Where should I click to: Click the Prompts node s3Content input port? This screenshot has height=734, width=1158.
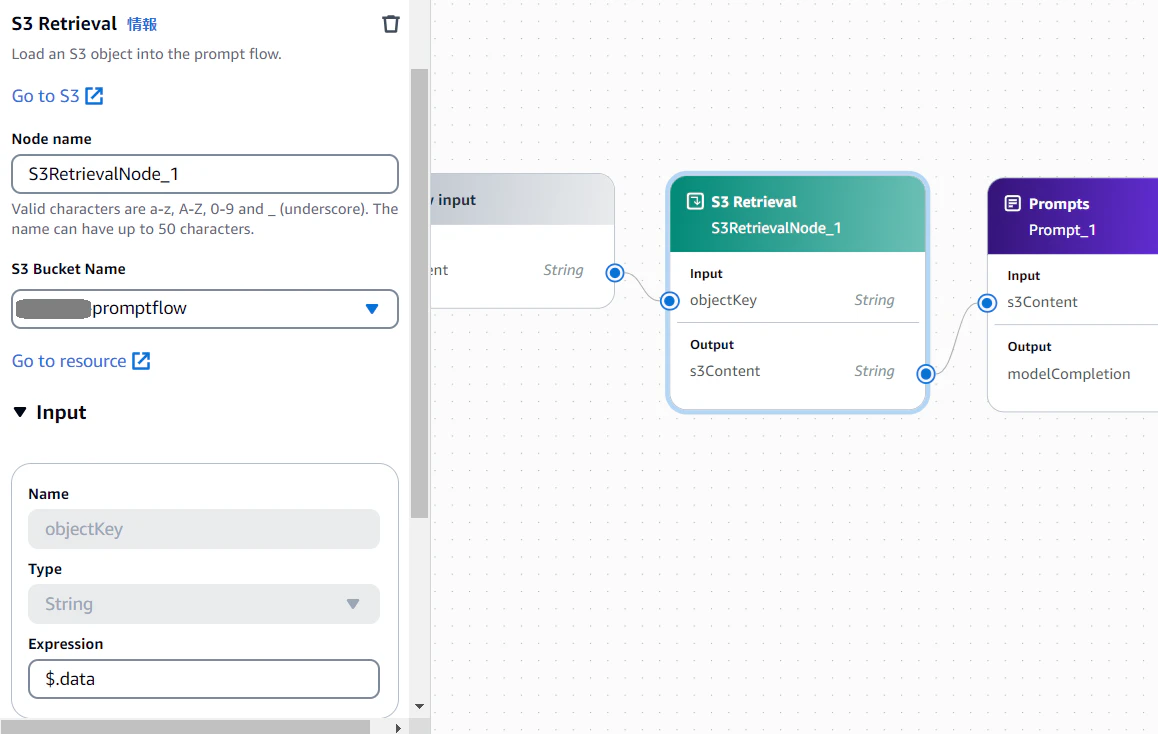(987, 303)
